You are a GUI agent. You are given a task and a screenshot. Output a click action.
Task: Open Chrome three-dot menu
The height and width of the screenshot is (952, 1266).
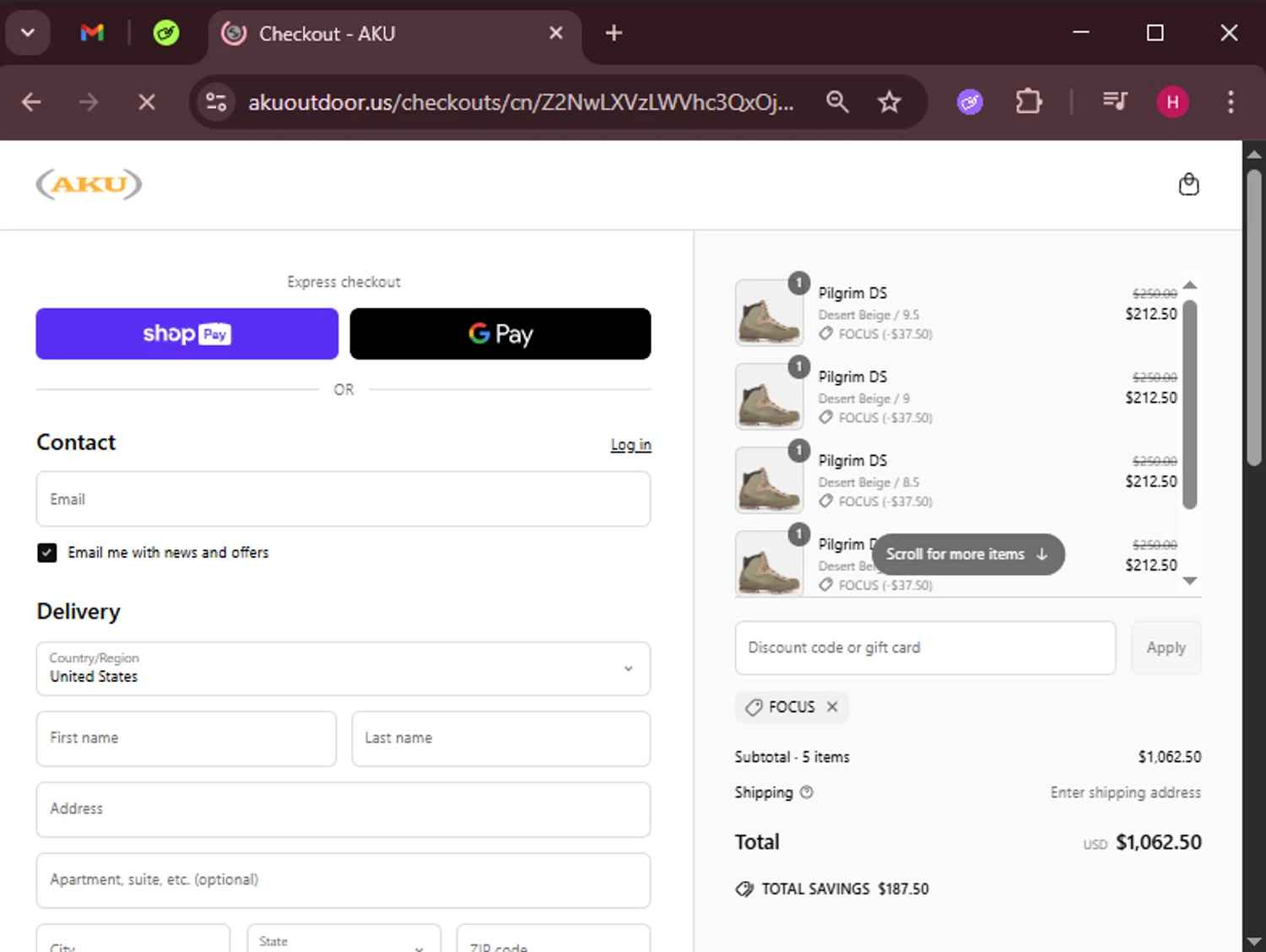(1231, 102)
